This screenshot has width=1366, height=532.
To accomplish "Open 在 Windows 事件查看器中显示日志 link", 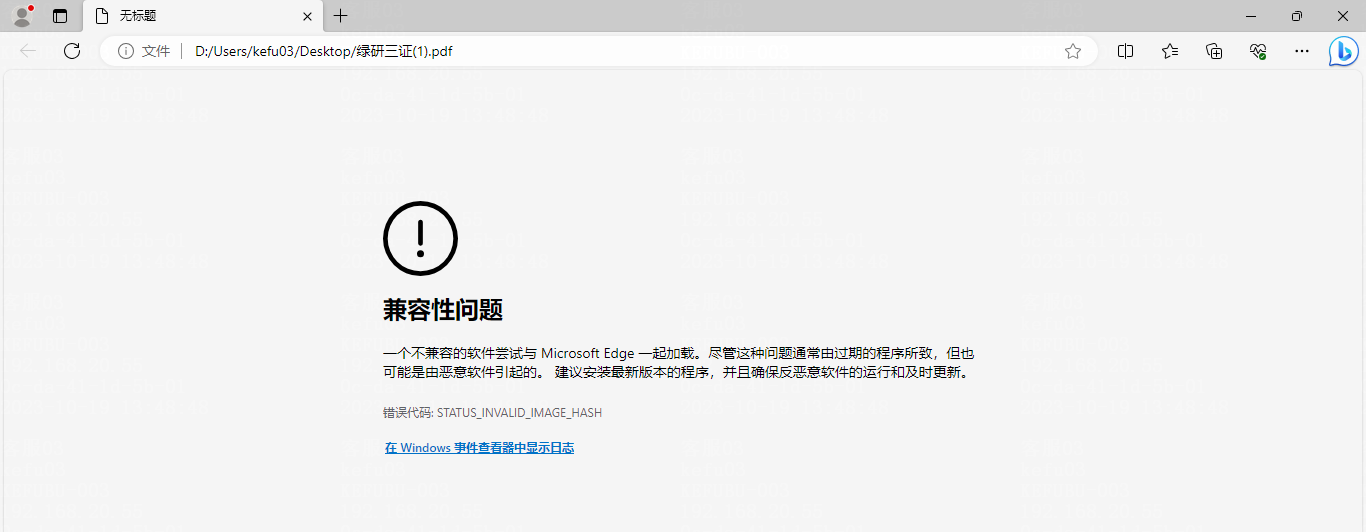I will coord(479,448).
